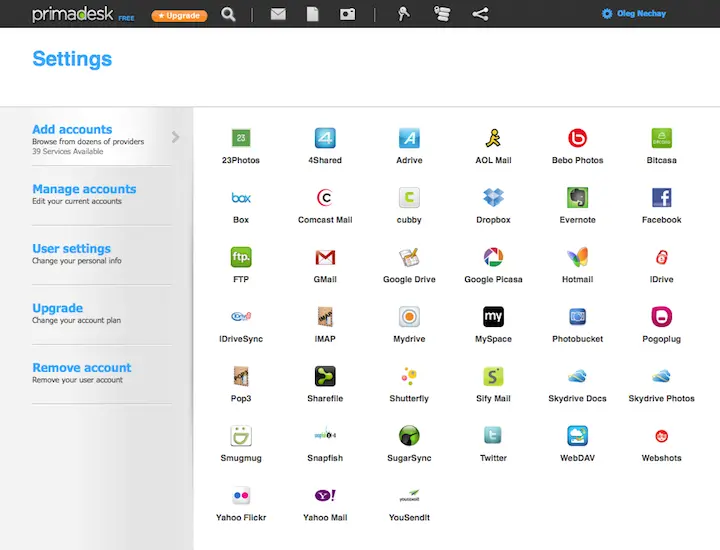Select the Pogoplug service icon
The image size is (720, 550).
662,316
